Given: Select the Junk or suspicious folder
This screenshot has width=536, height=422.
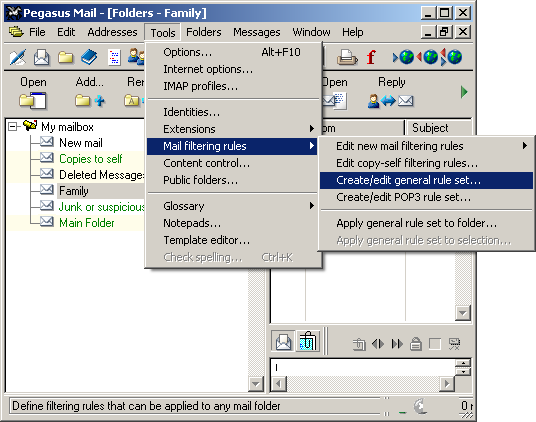Looking at the screenshot, I should coord(101,207).
